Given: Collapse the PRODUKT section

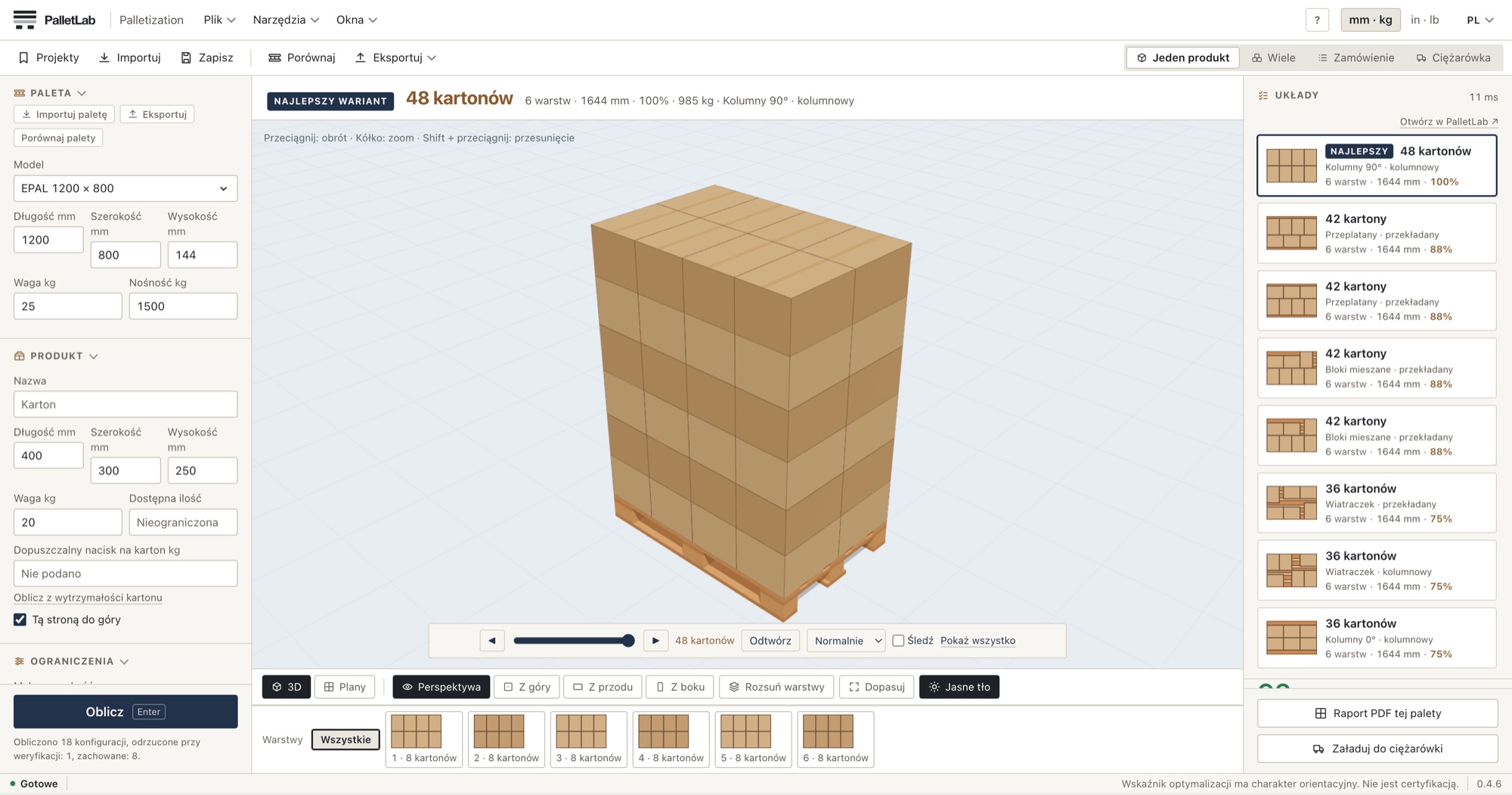Looking at the screenshot, I should click(x=57, y=356).
